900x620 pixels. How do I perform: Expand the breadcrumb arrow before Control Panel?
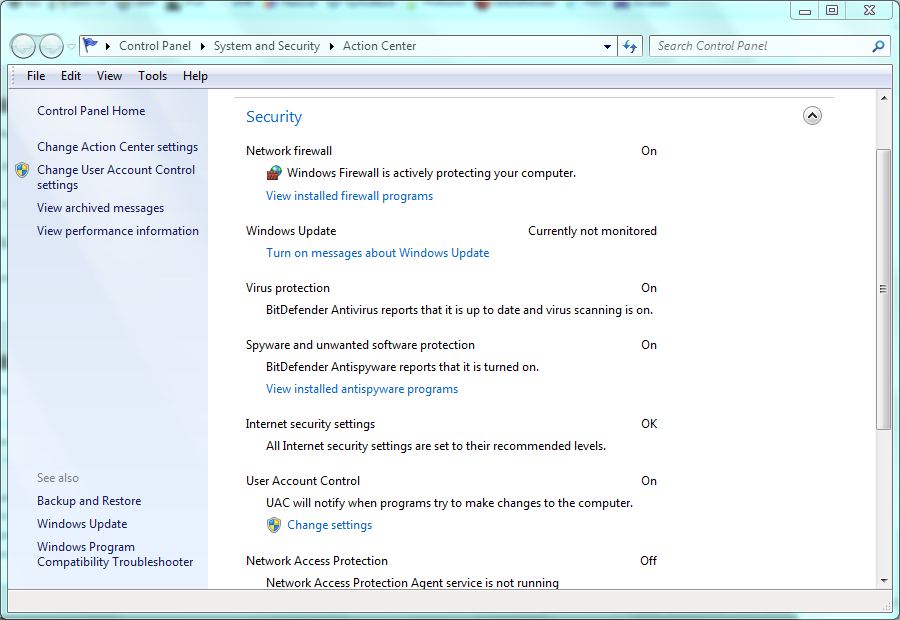click(x=107, y=46)
